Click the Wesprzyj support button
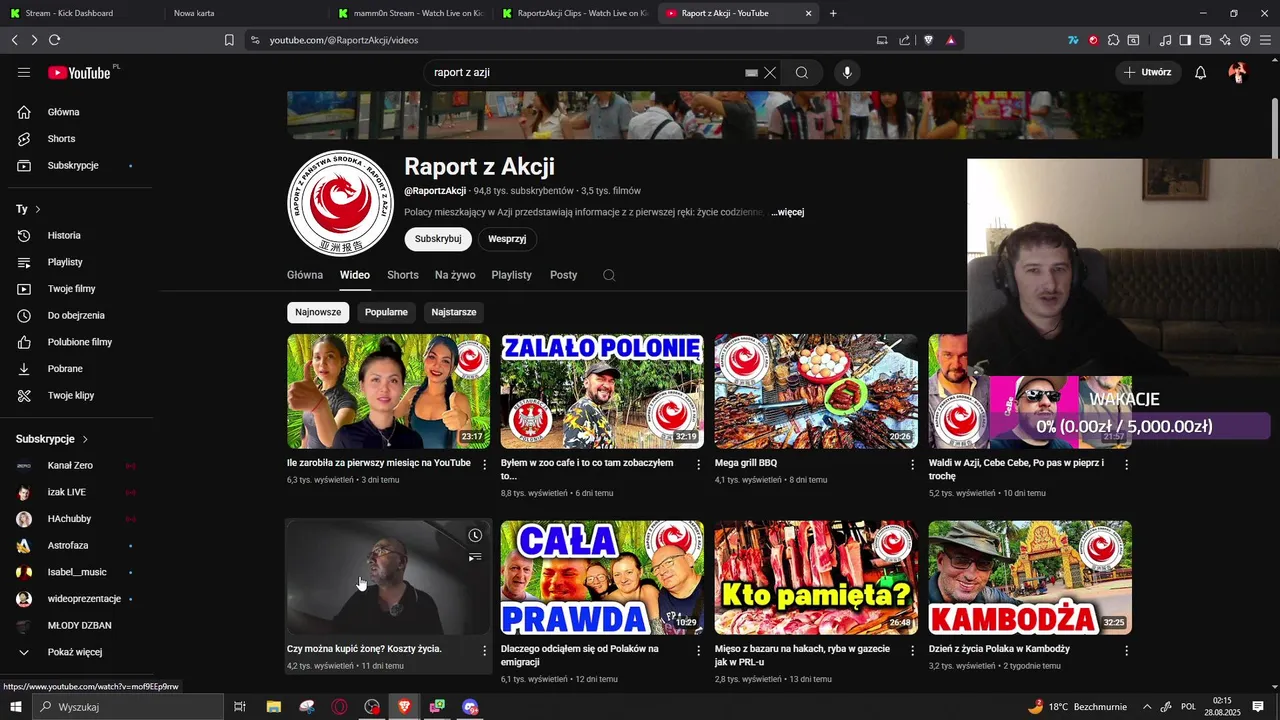The image size is (1280, 720). click(508, 239)
